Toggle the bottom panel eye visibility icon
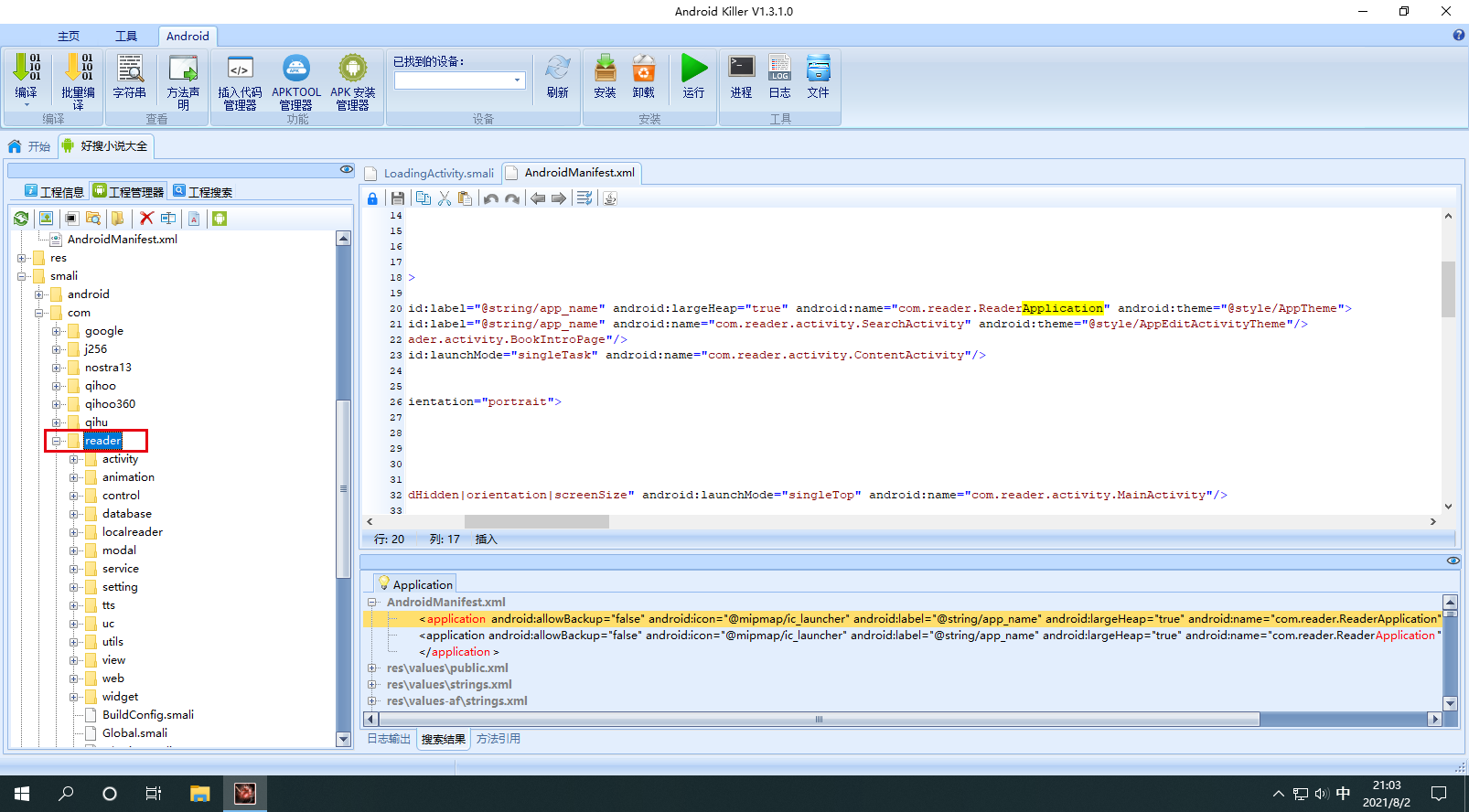 1453,561
